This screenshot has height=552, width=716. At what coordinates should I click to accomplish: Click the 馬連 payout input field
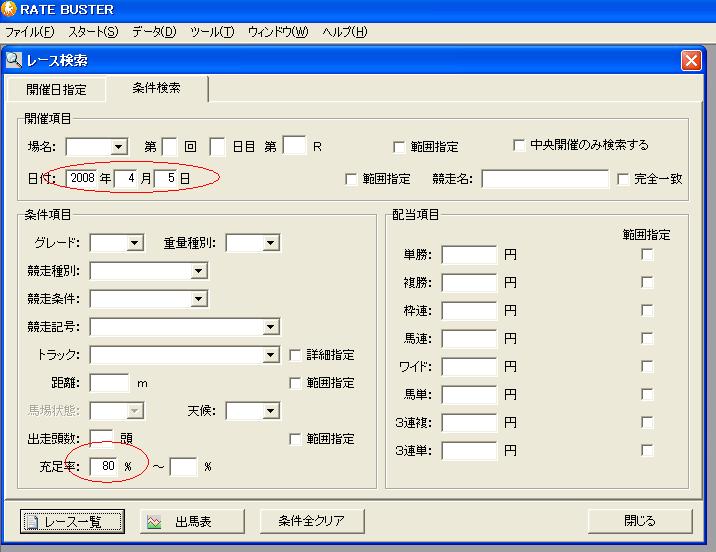point(469,339)
